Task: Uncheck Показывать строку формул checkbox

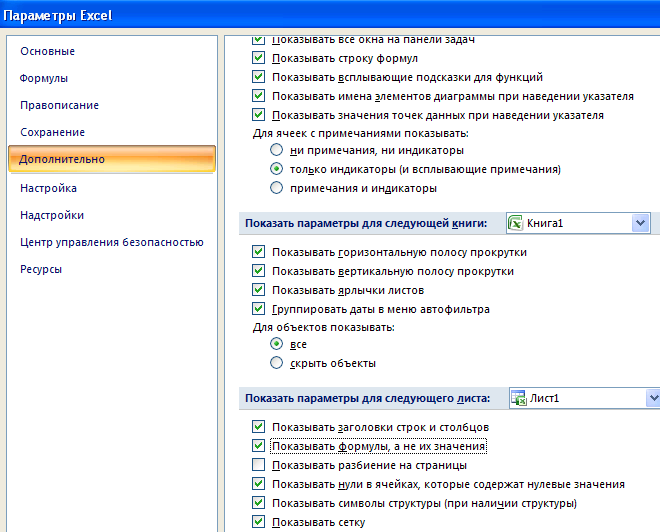Action: click(258, 58)
